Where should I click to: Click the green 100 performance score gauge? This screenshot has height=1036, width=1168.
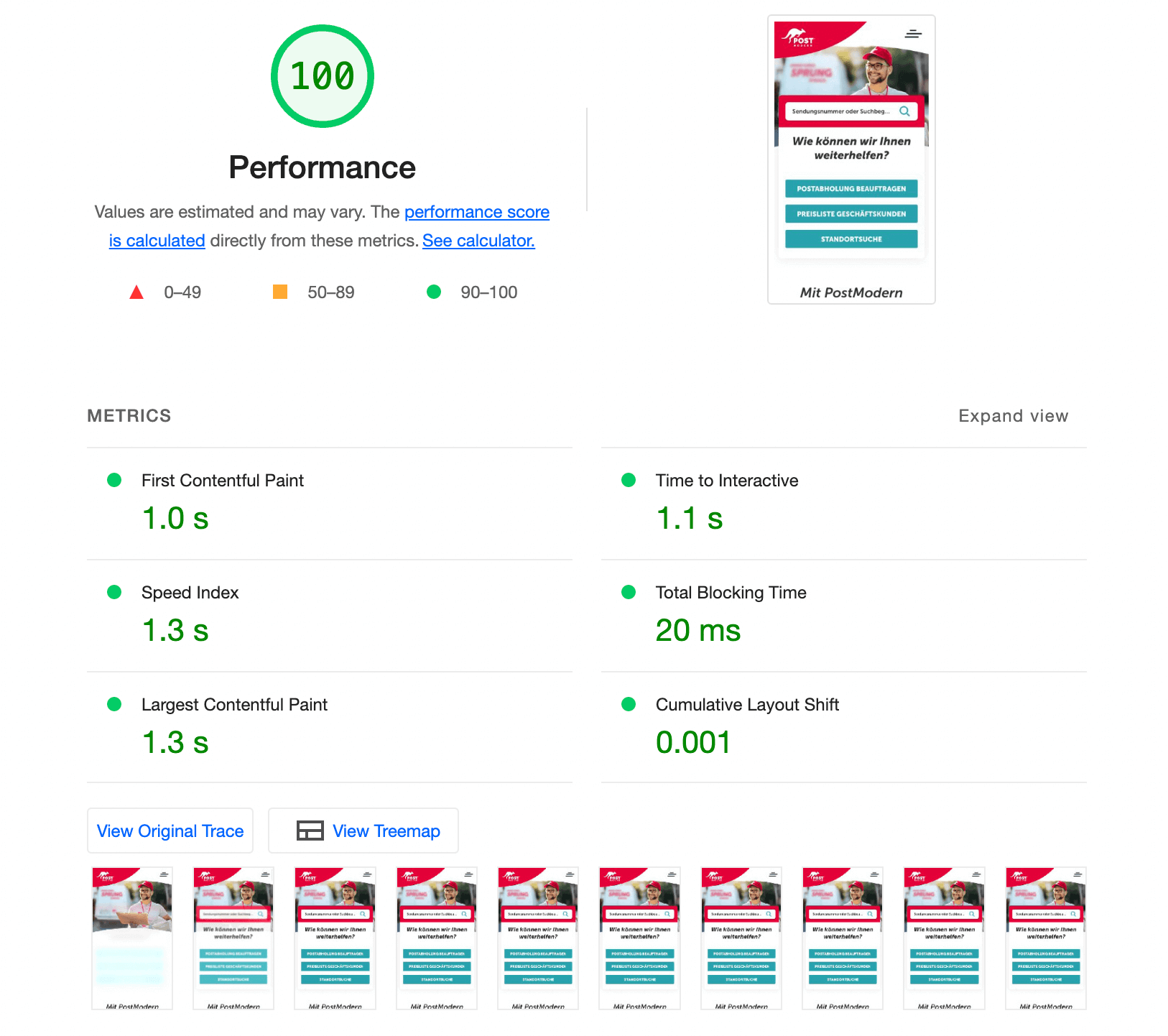(322, 76)
